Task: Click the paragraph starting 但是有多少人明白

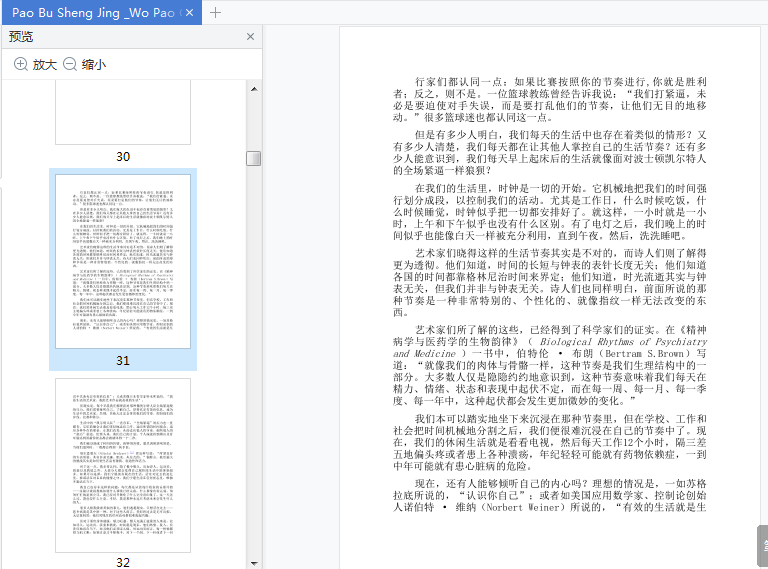Action: pyautogui.click(x=550, y=153)
